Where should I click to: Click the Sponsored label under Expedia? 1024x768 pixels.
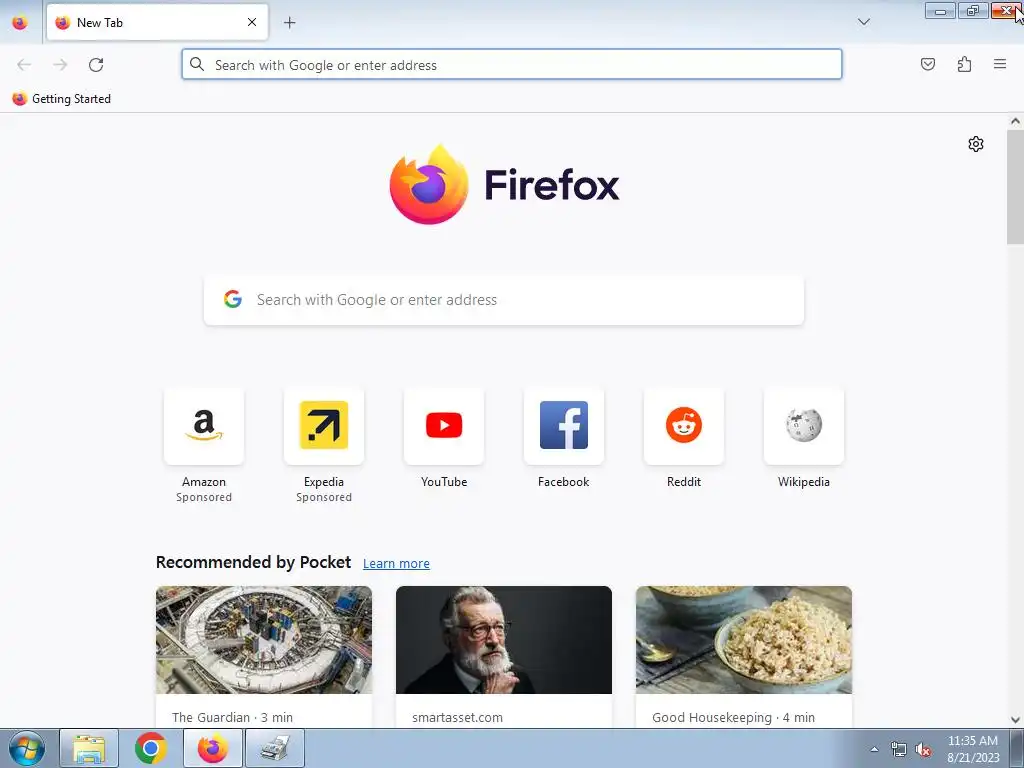click(x=324, y=498)
